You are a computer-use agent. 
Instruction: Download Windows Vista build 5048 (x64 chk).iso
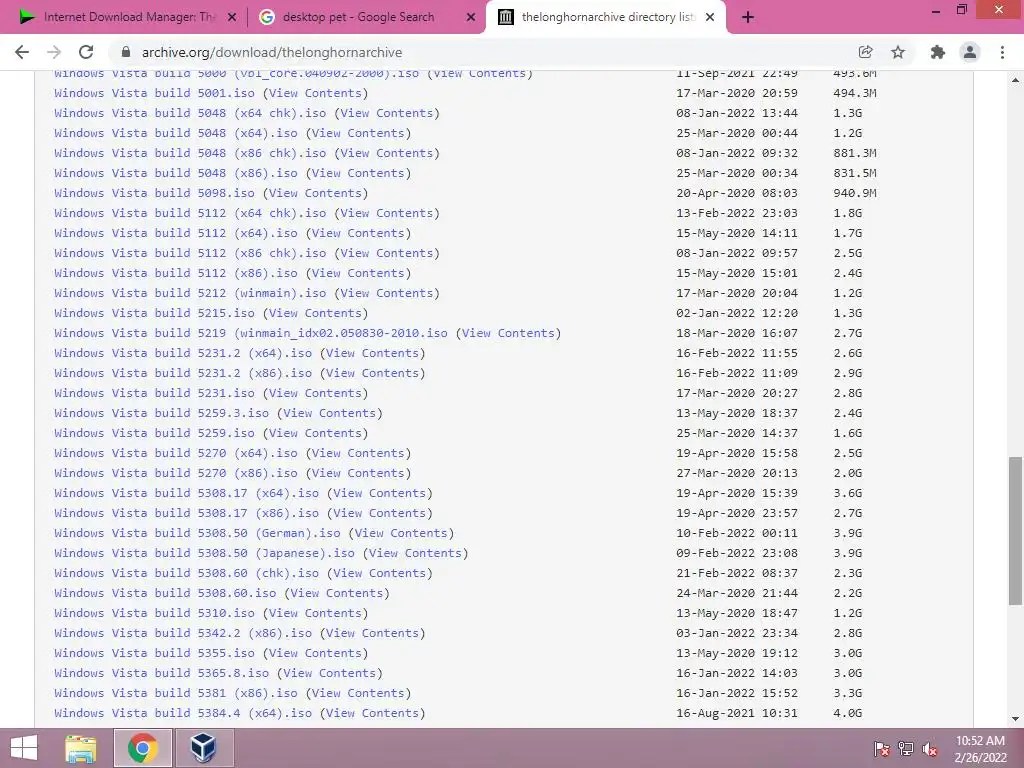click(x=190, y=113)
